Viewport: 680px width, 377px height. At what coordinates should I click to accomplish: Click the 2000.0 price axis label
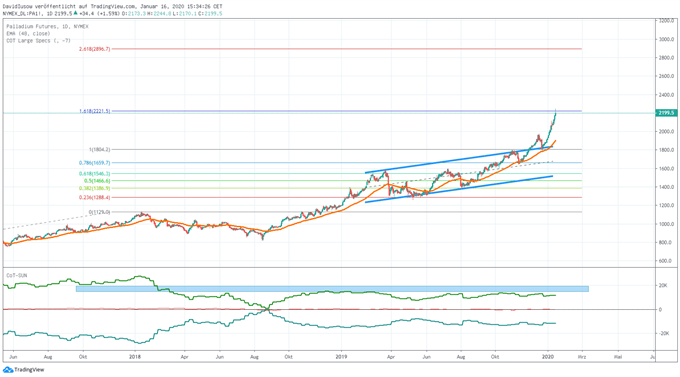pos(667,131)
